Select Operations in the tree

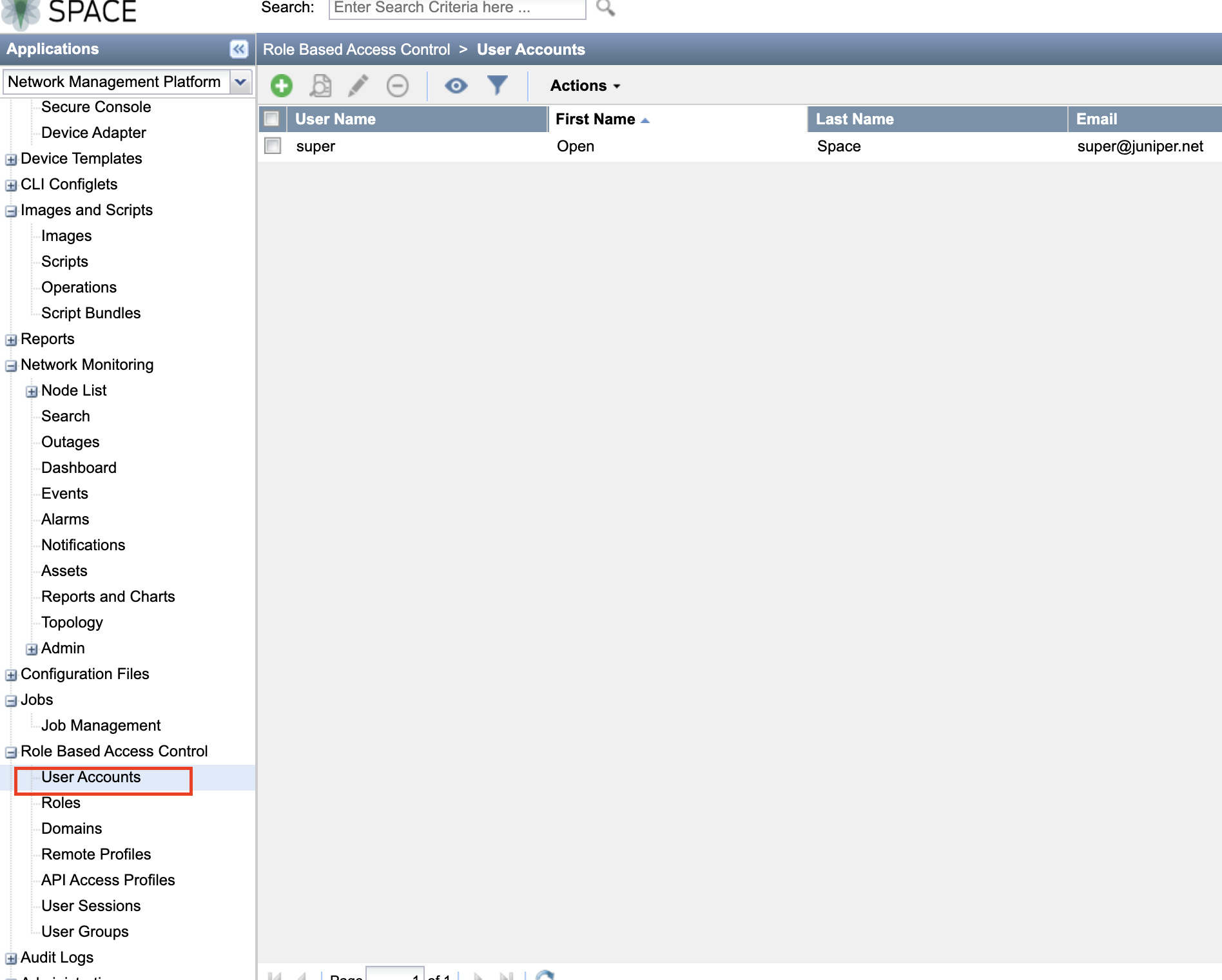point(79,287)
